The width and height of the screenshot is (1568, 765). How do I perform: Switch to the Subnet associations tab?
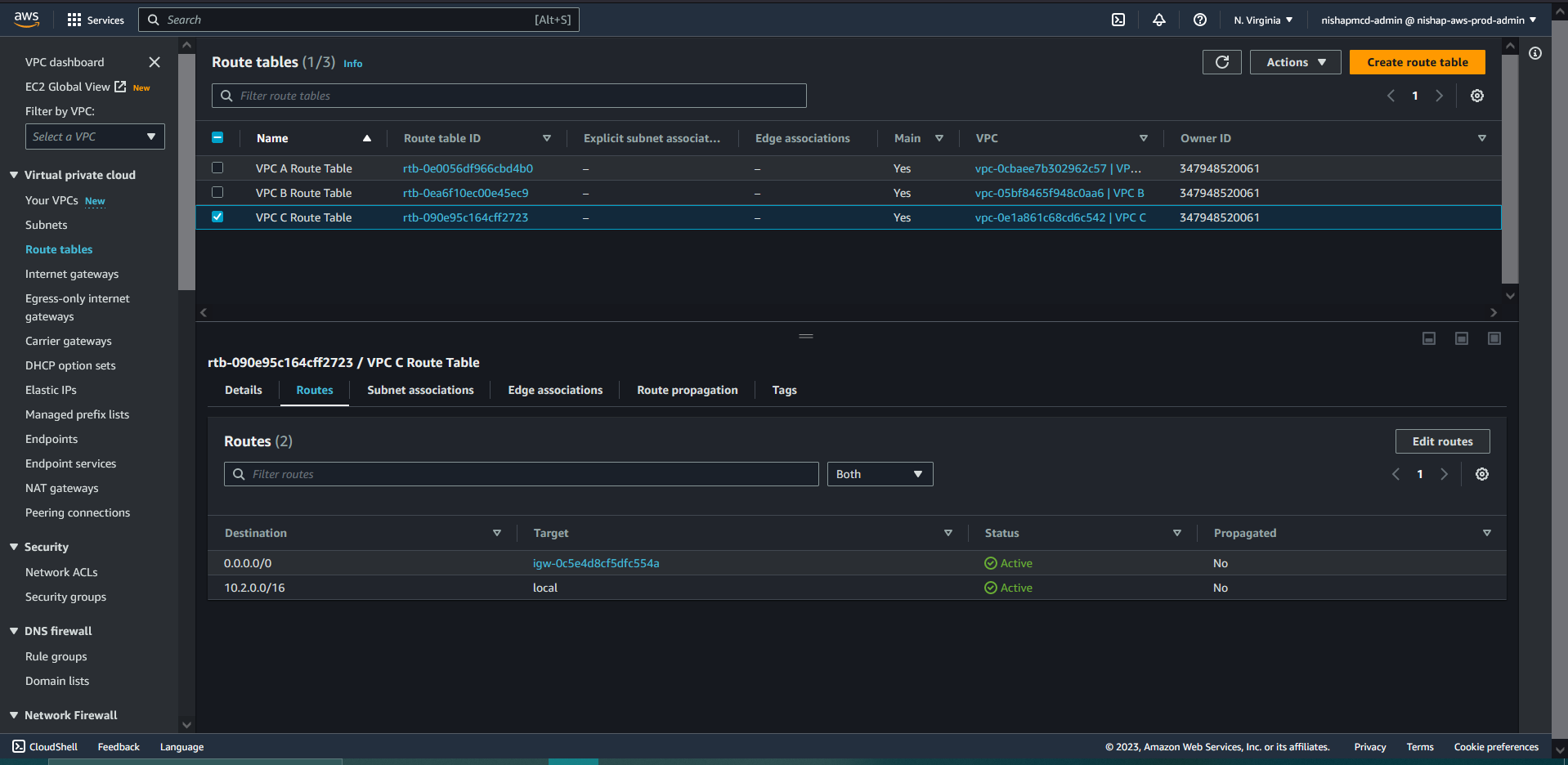coord(420,390)
